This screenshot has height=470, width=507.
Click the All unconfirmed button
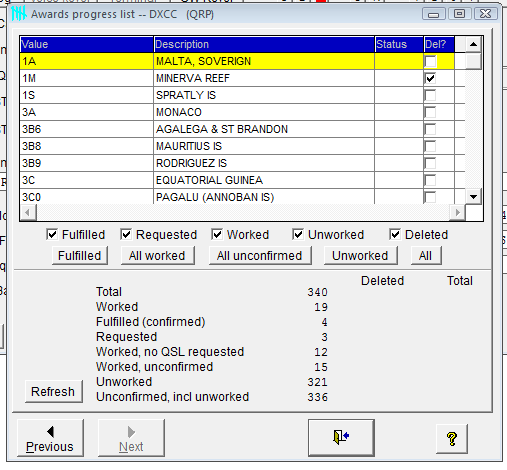(x=260, y=256)
